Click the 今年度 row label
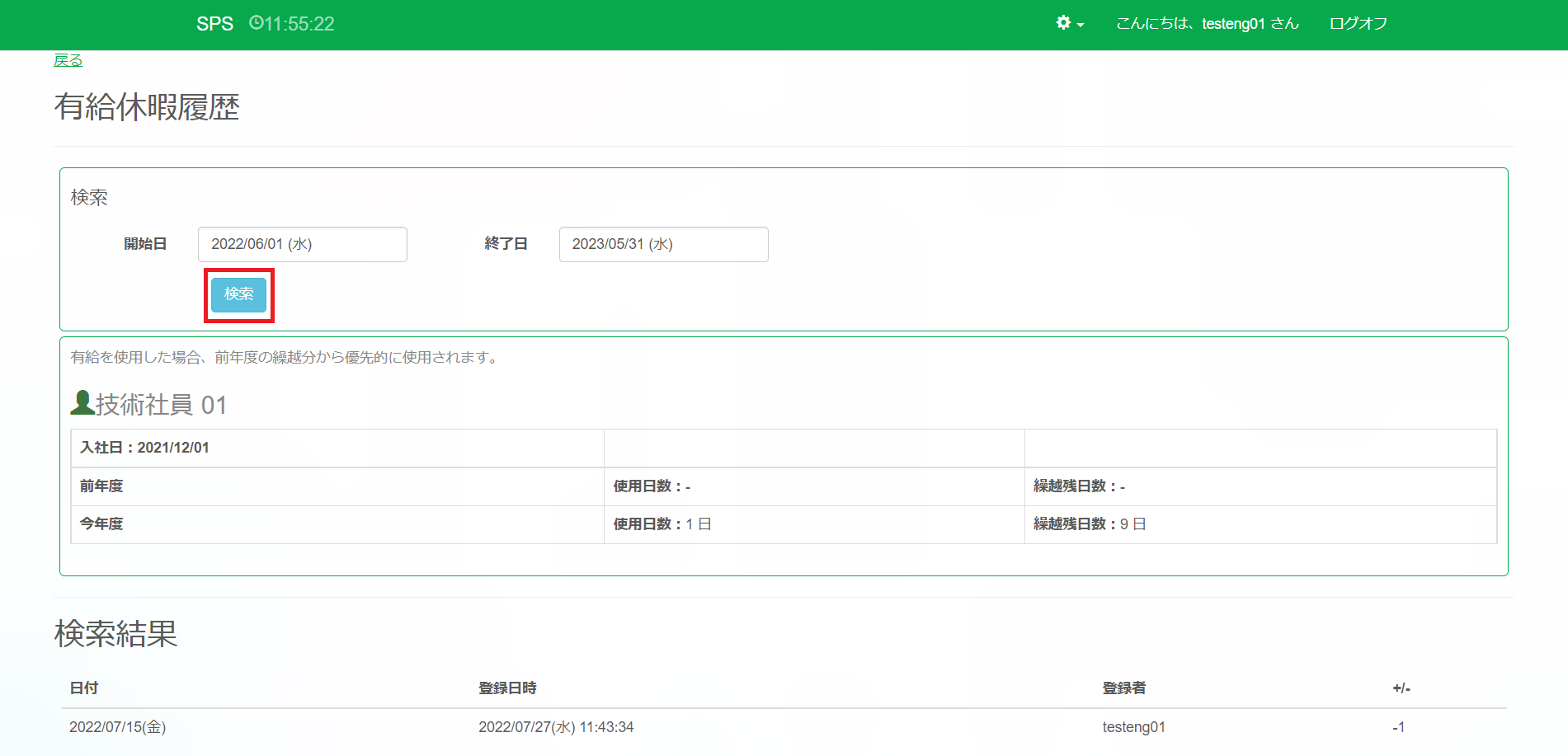The width and height of the screenshot is (1568, 756). (x=101, y=524)
